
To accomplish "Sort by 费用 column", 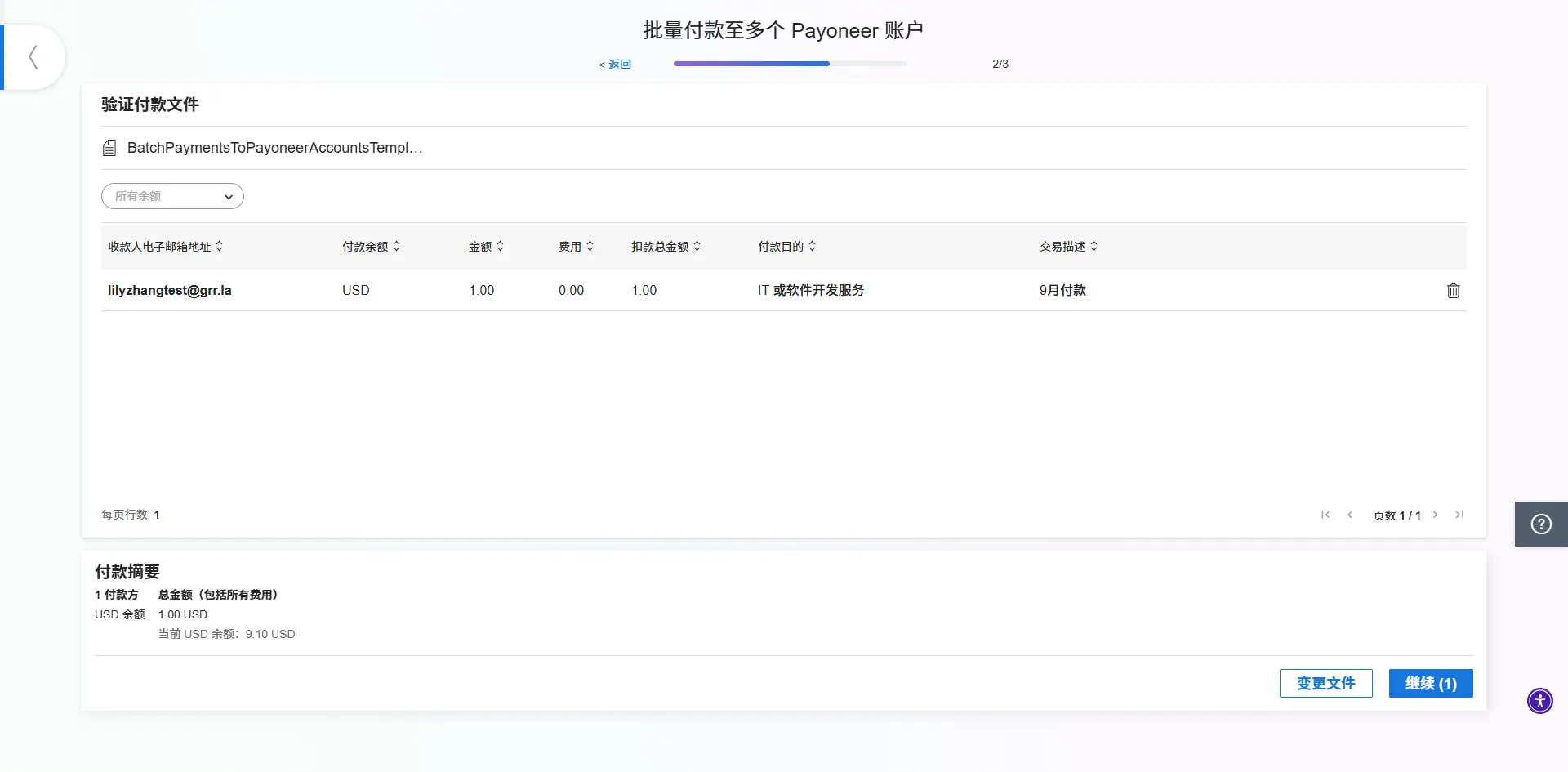I will click(x=577, y=247).
